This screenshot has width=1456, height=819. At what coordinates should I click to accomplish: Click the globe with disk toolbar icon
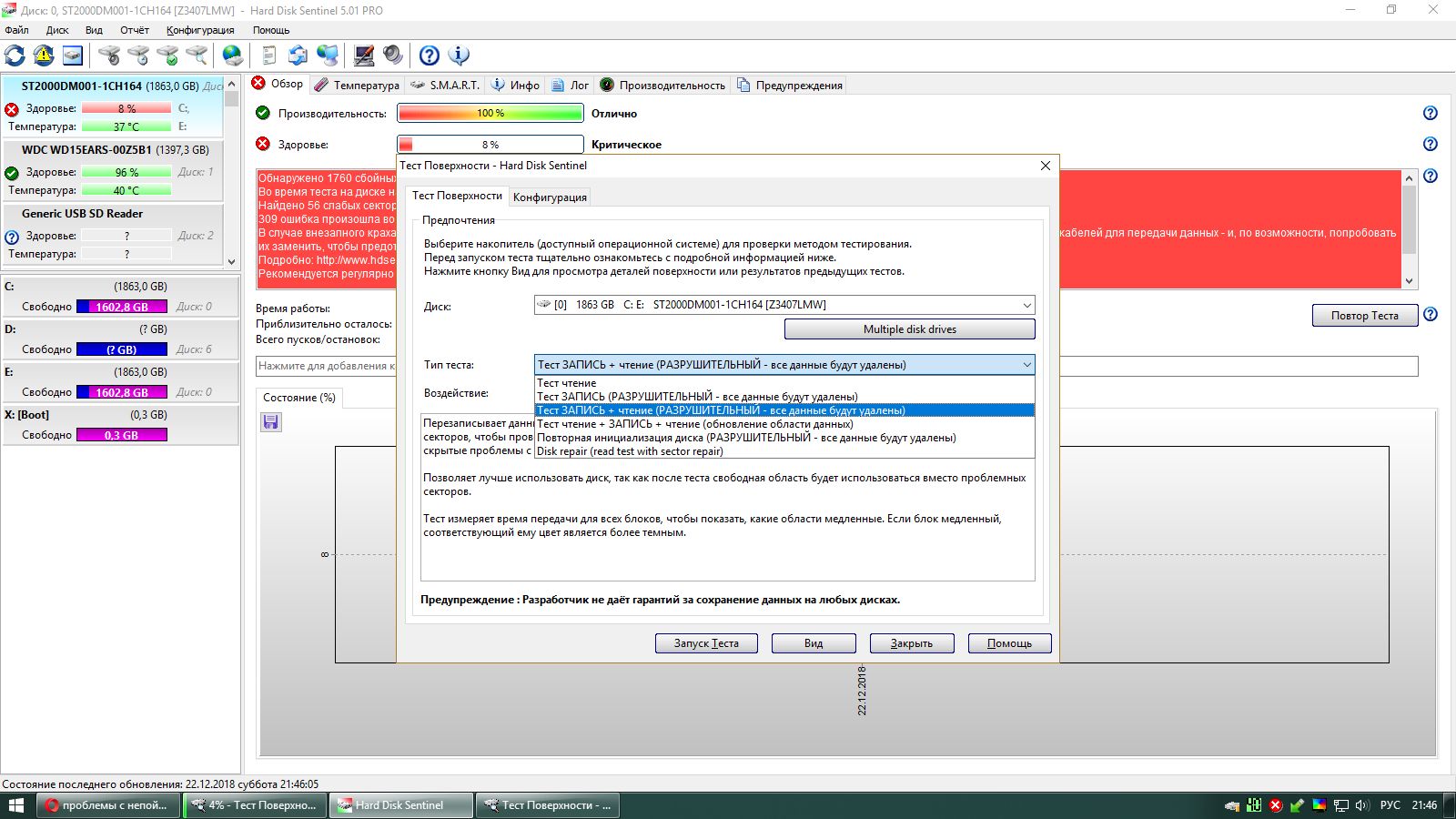click(233, 56)
